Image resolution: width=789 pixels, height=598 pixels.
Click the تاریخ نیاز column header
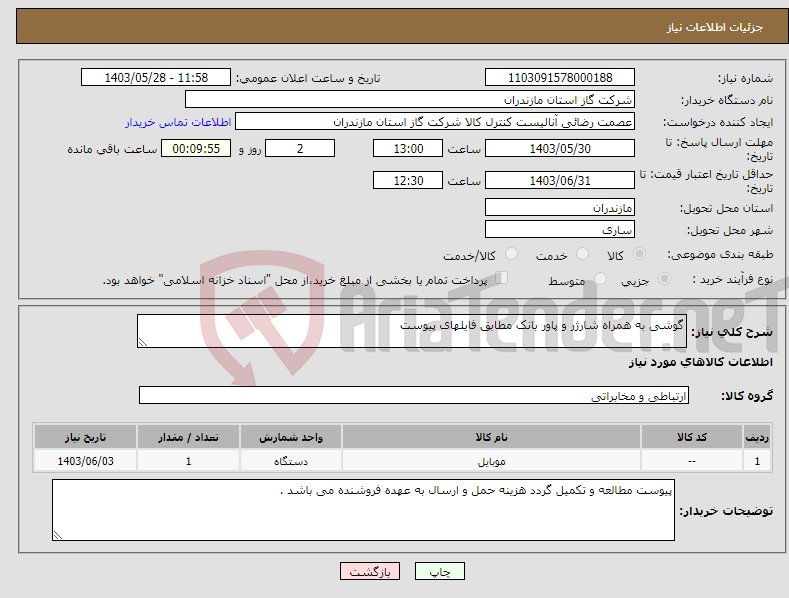tap(86, 437)
